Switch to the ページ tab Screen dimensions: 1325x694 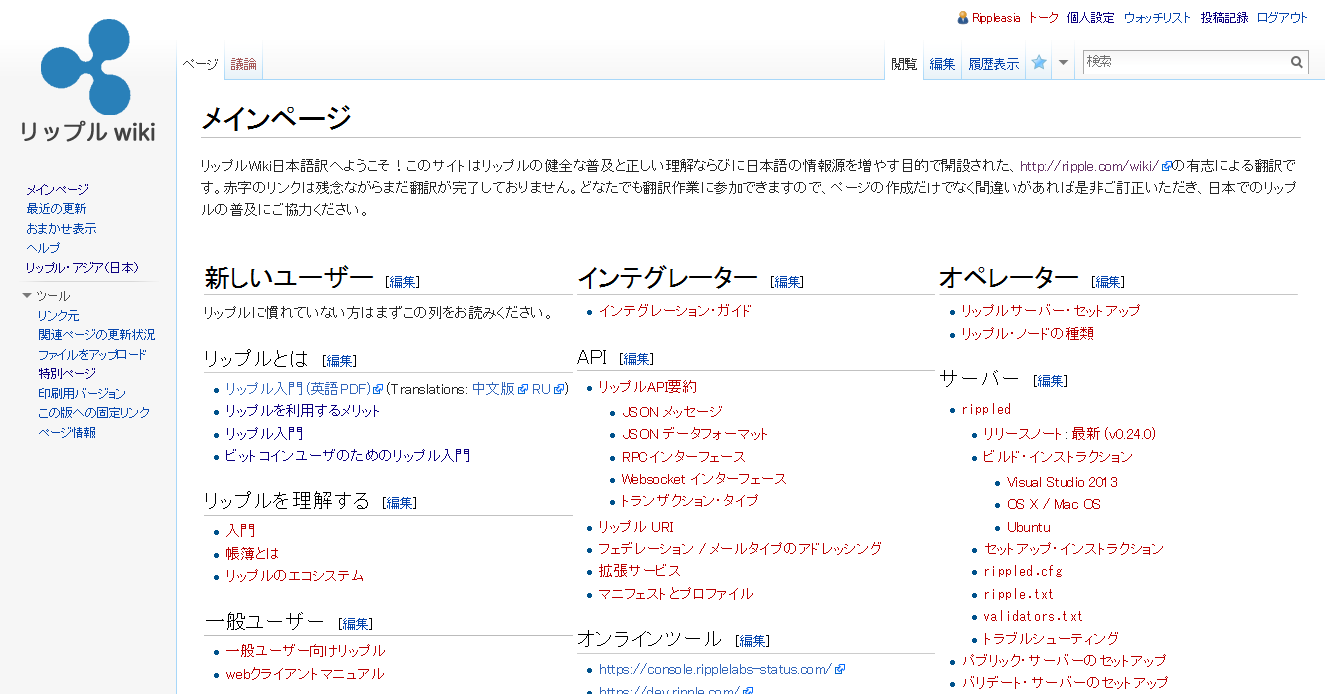pyautogui.click(x=200, y=64)
